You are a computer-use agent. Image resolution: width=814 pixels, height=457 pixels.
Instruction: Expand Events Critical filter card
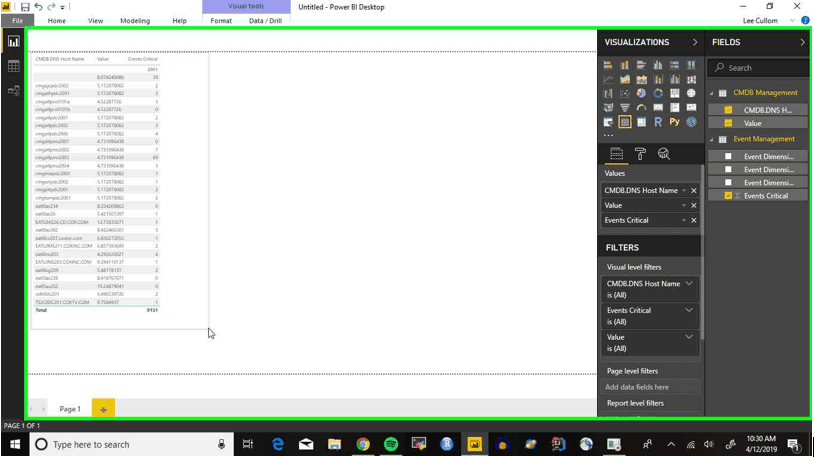689,310
